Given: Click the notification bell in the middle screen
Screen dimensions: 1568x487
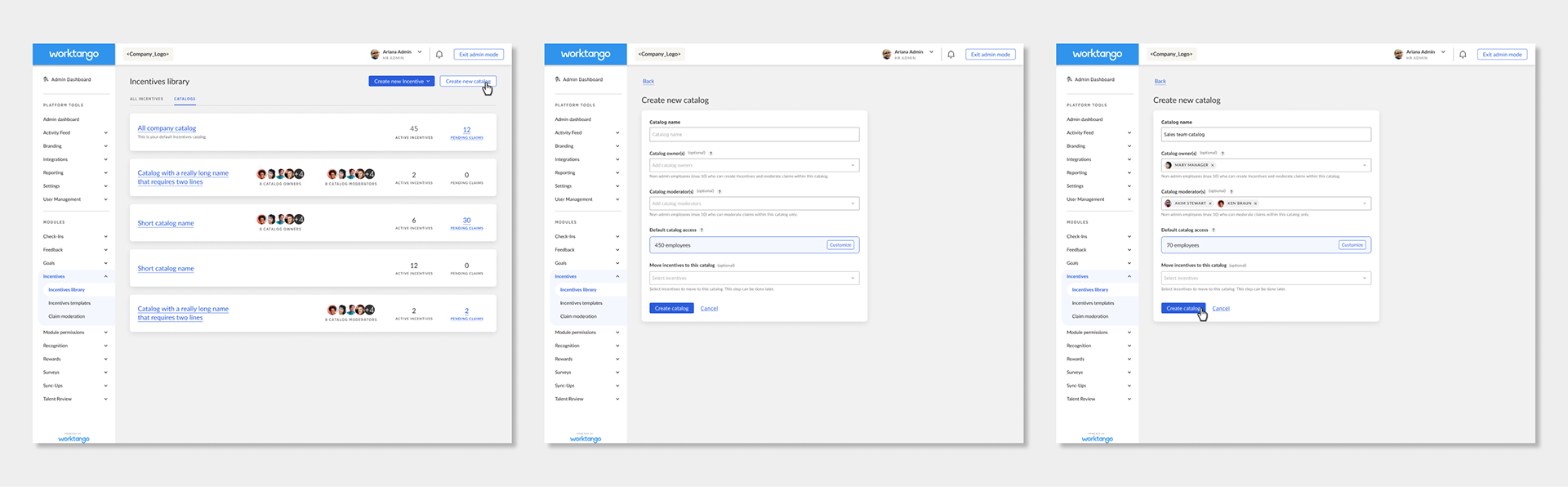Looking at the screenshot, I should (951, 55).
